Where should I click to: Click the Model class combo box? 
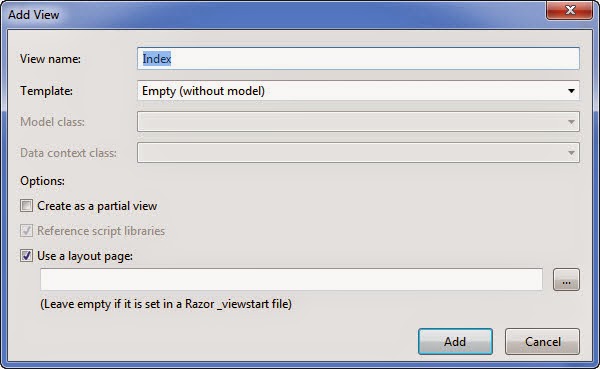pos(358,122)
